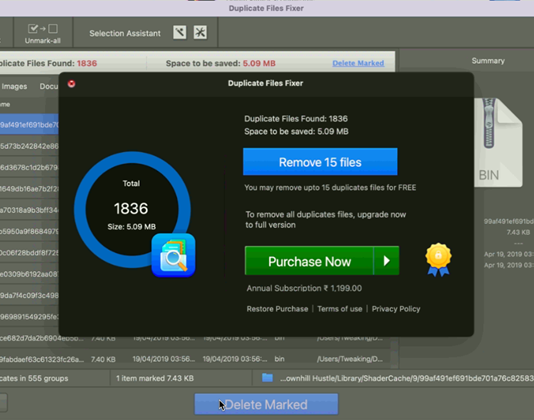Click the Purchase Now button
The height and width of the screenshot is (420, 534).
[309, 261]
